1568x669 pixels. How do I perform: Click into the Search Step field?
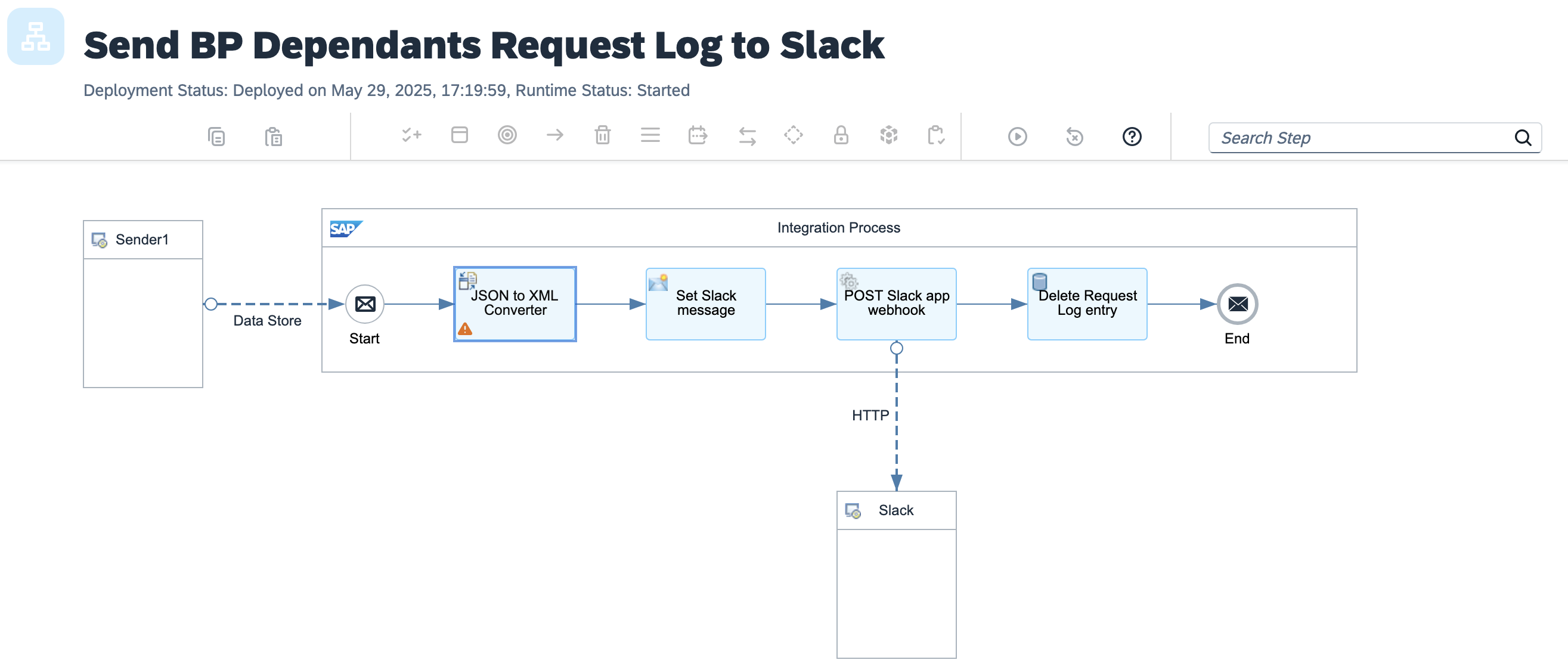pos(1374,138)
